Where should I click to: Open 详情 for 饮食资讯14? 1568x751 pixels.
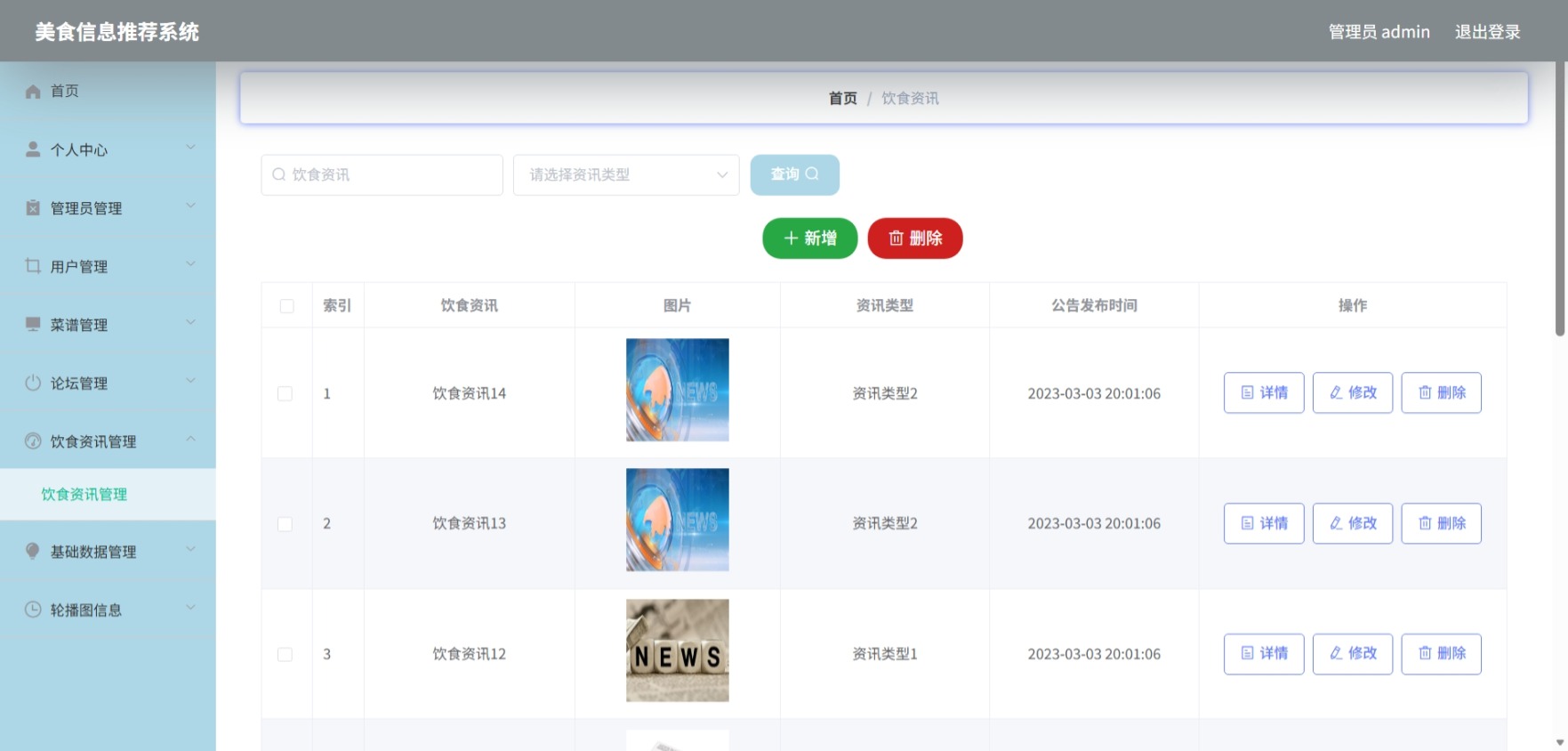1264,392
